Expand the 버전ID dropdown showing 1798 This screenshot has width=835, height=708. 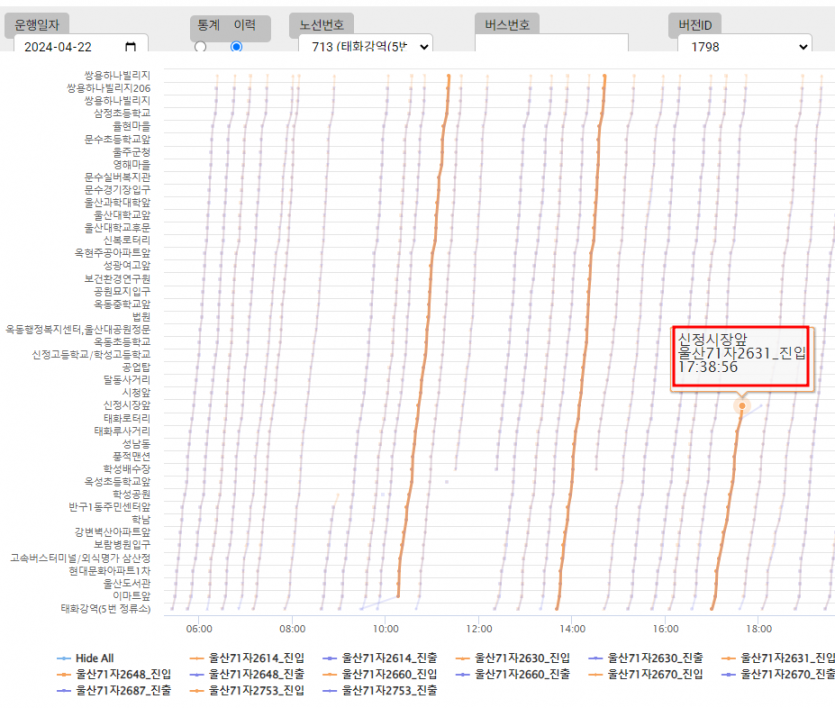click(743, 47)
